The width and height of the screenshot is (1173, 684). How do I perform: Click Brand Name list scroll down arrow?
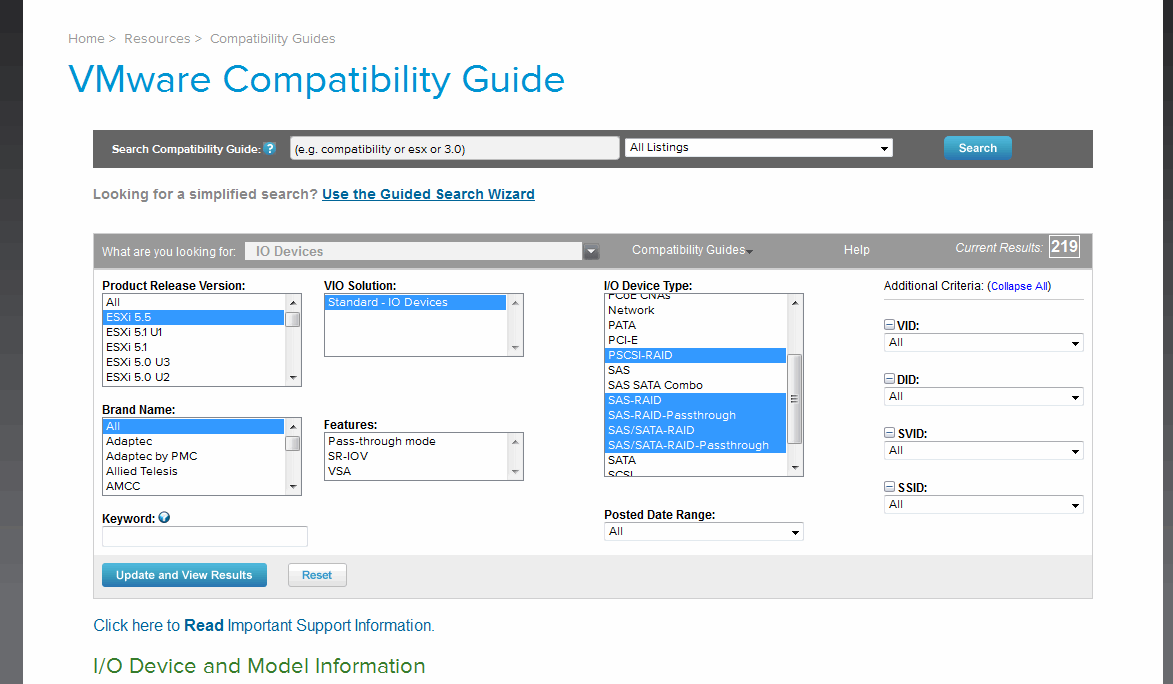tap(293, 487)
